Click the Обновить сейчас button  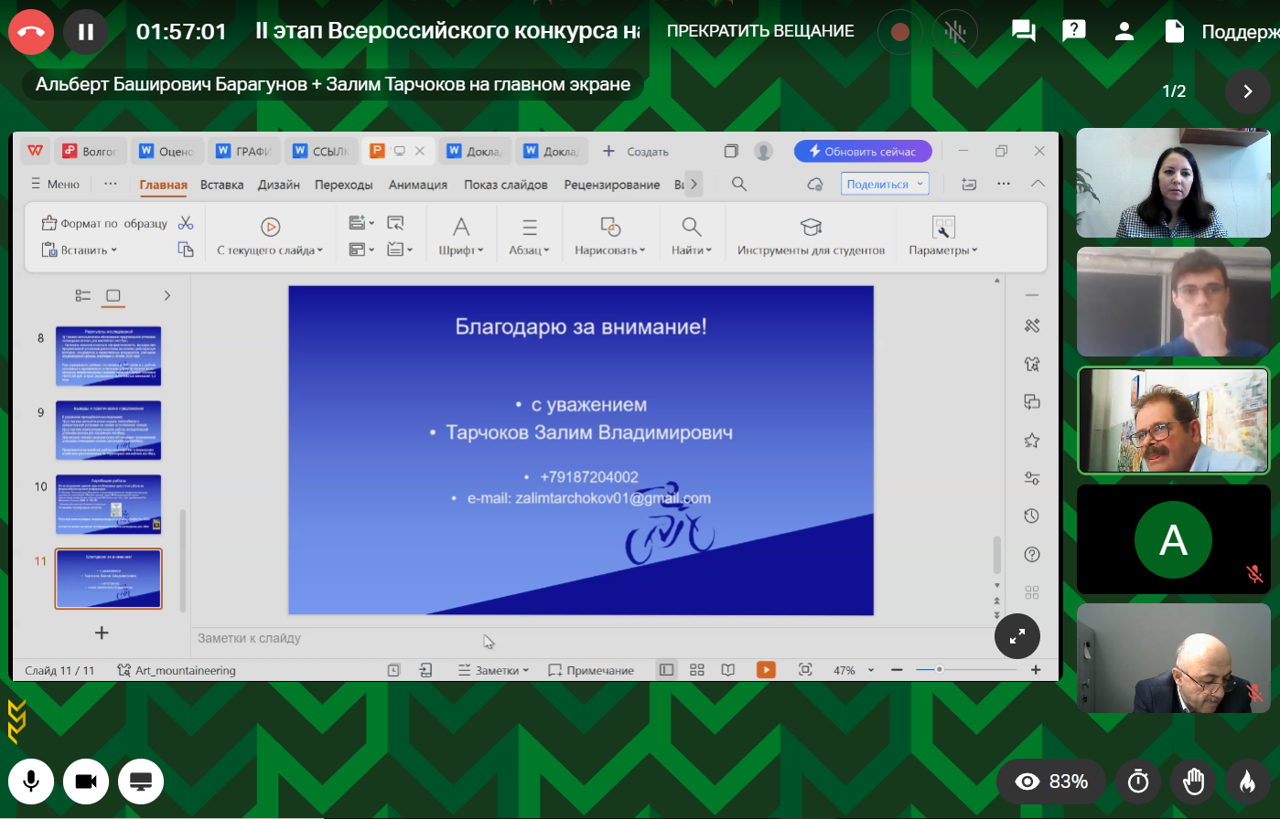pyautogui.click(x=863, y=152)
